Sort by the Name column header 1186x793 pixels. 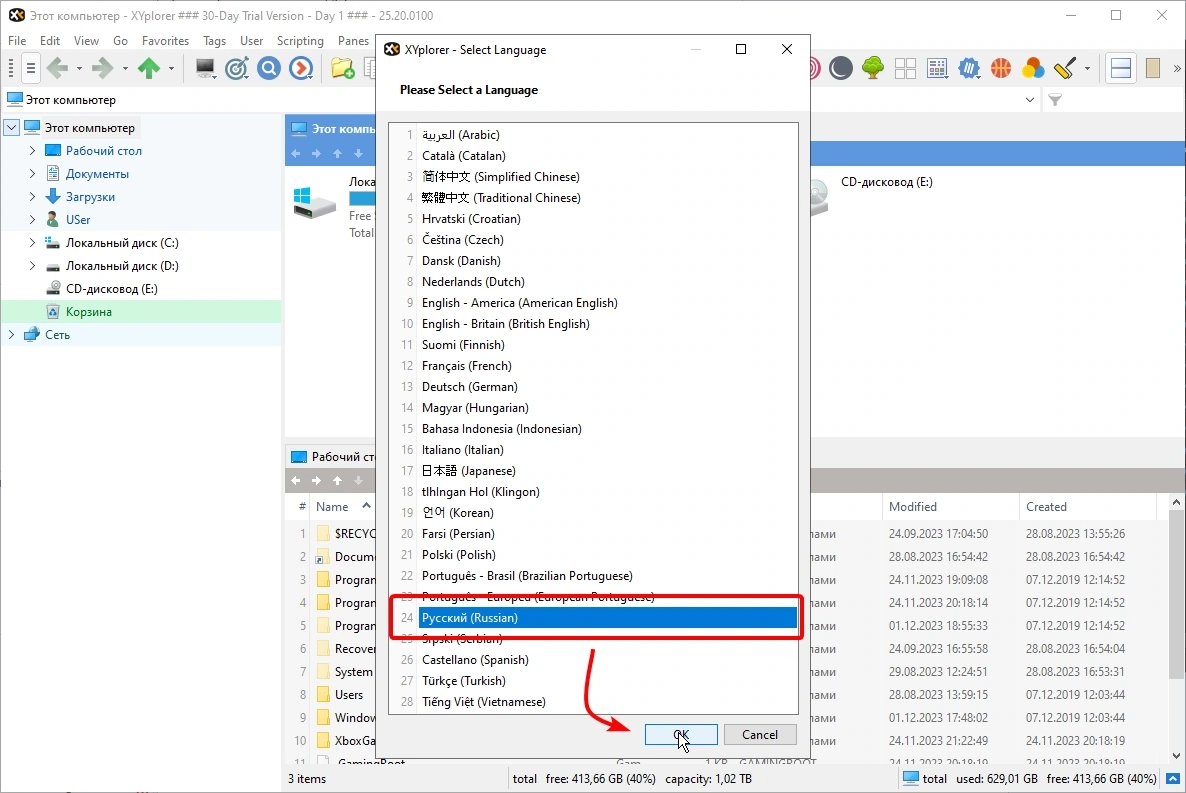(x=332, y=507)
